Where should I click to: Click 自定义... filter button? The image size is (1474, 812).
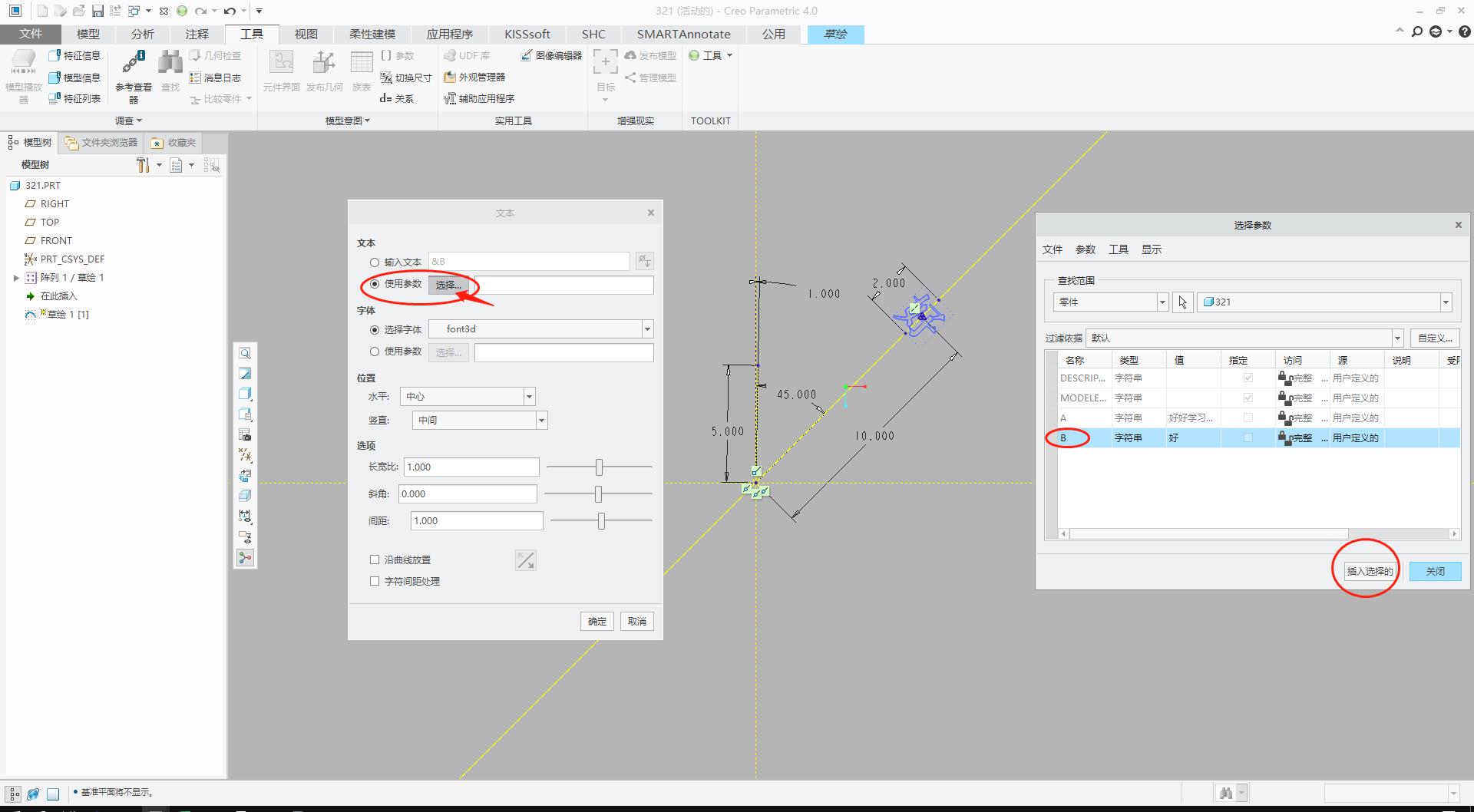tap(1435, 338)
